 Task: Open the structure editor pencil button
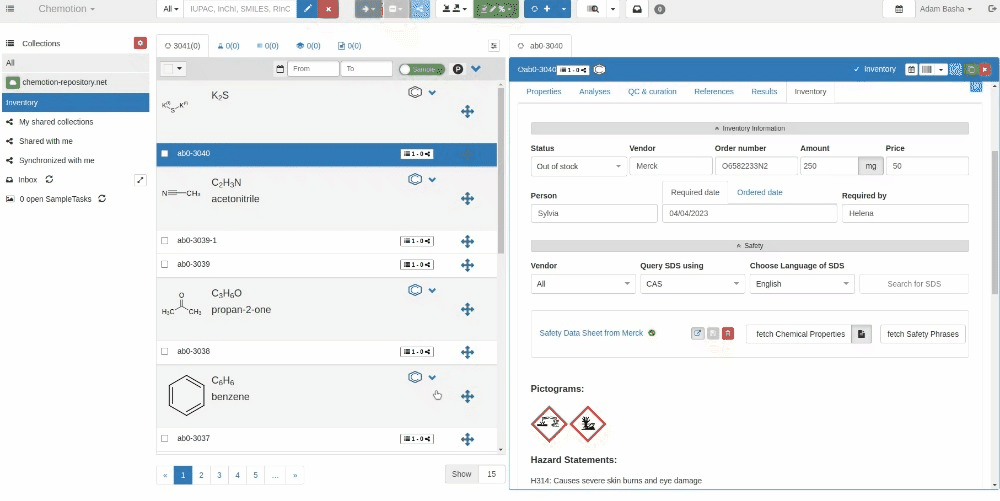point(308,9)
